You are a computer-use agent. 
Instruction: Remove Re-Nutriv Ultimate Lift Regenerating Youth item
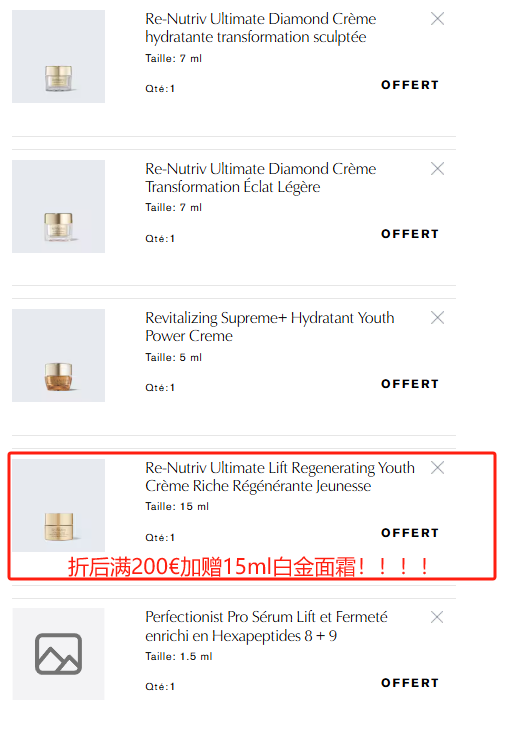tap(437, 467)
